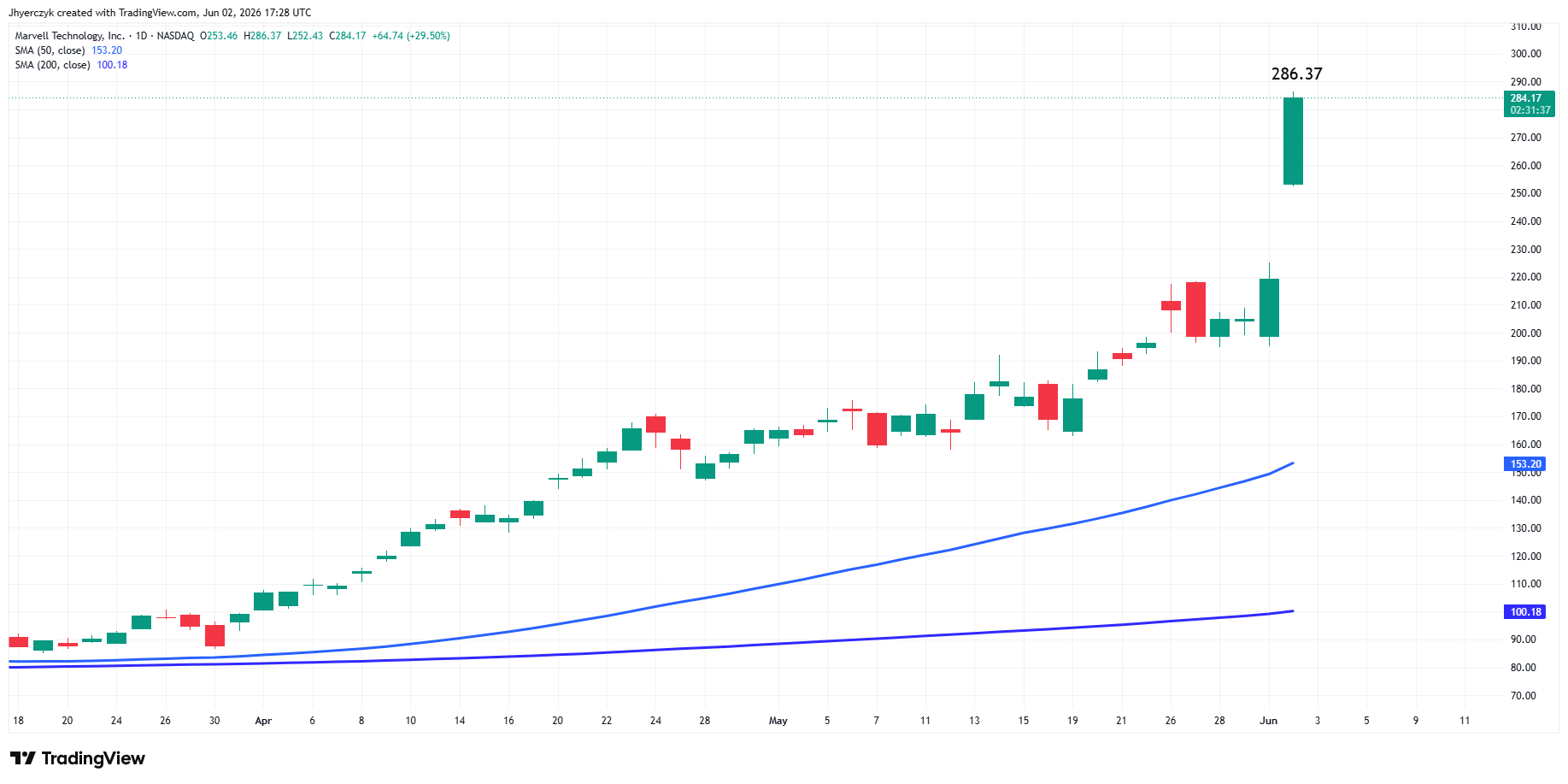Click the TradingView logo icon
Image resolution: width=1568 pixels, height=784 pixels.
[x=22, y=758]
